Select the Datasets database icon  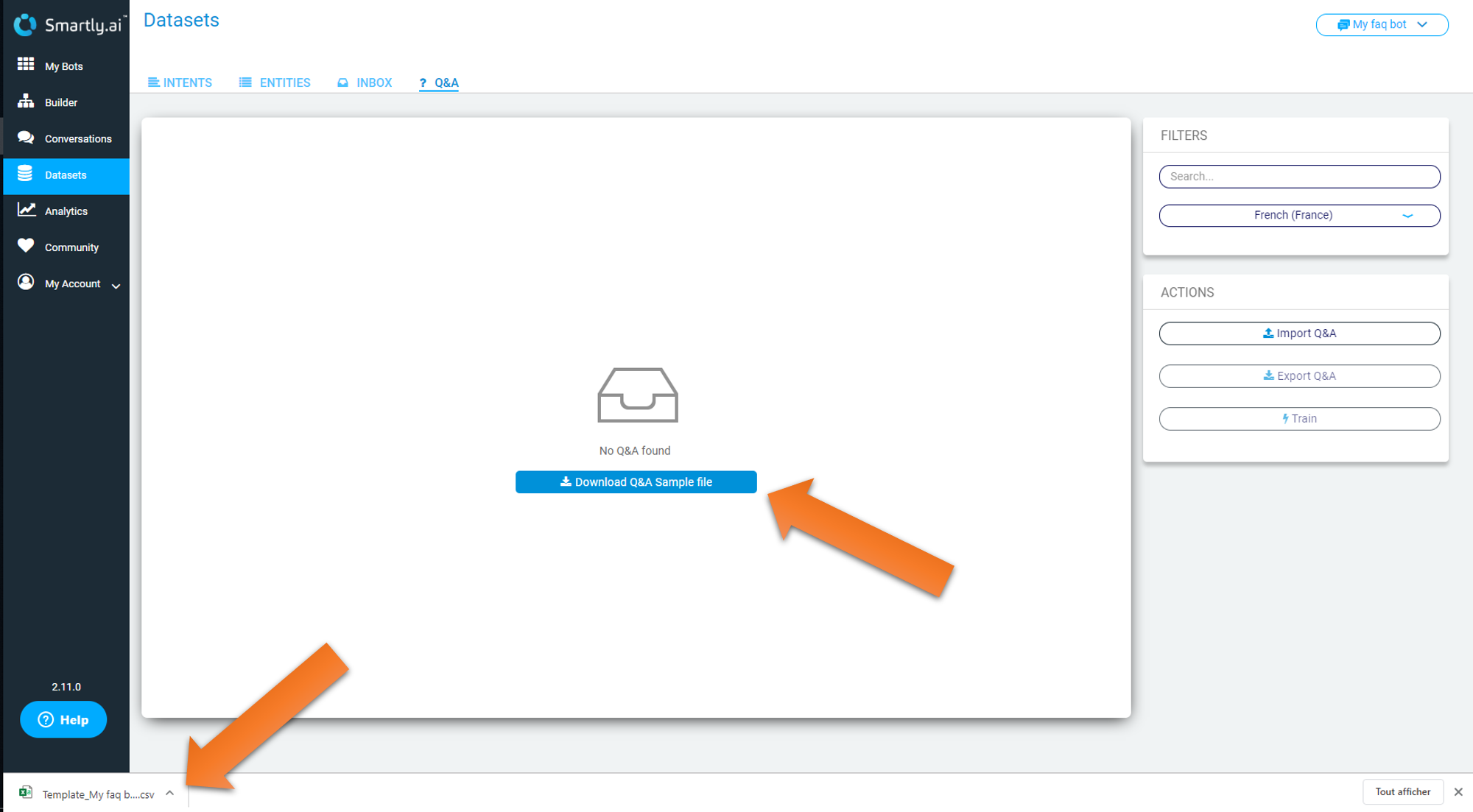pos(26,174)
